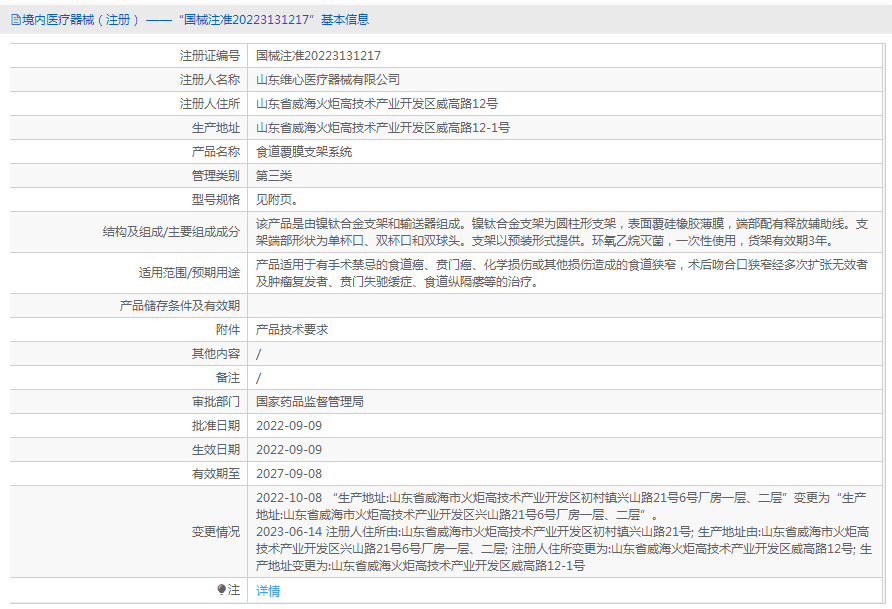This screenshot has width=892, height=609.
Task: Click the 生产地址 label
Action: pyautogui.click(x=216, y=128)
